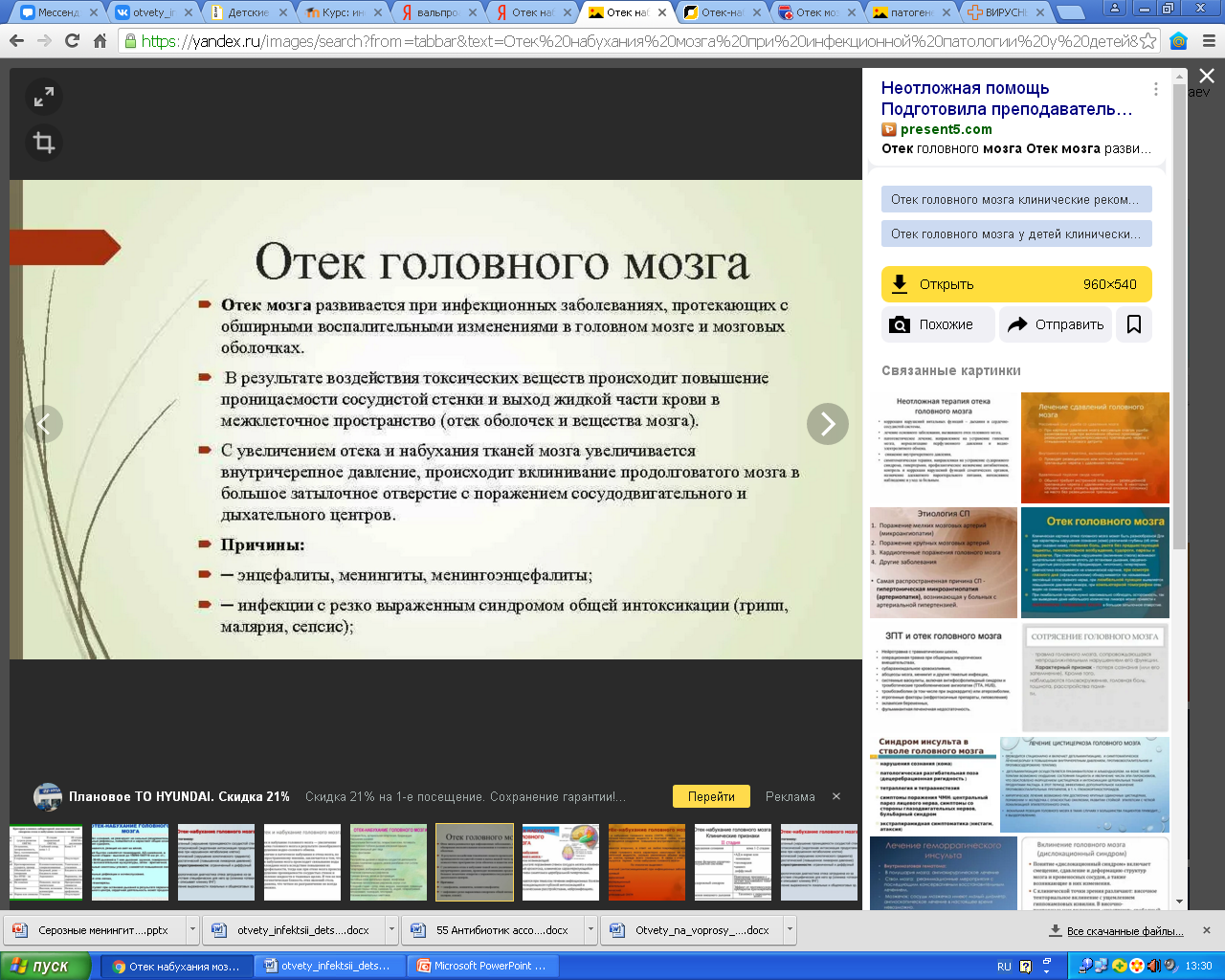Go to the next image with right arrow

point(827,424)
